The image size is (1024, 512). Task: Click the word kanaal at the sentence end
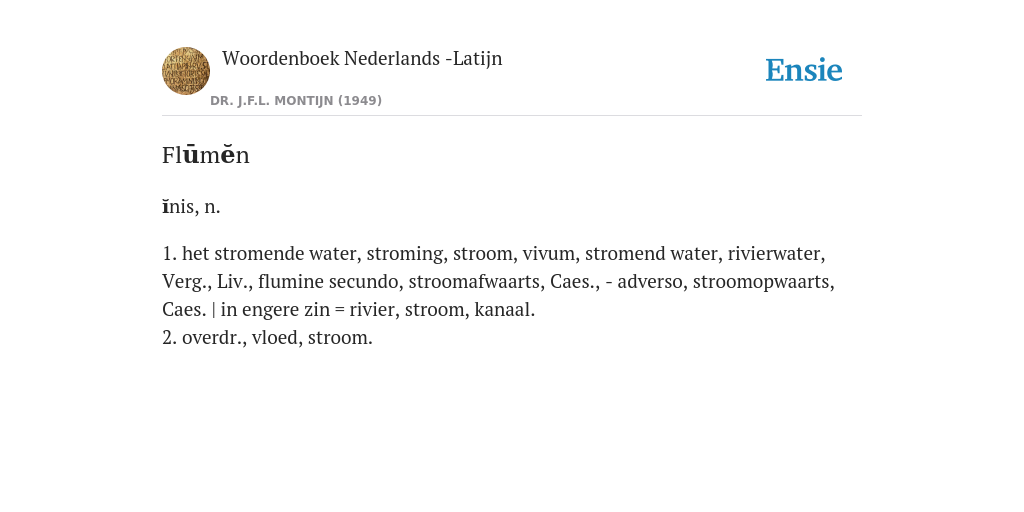(502, 310)
